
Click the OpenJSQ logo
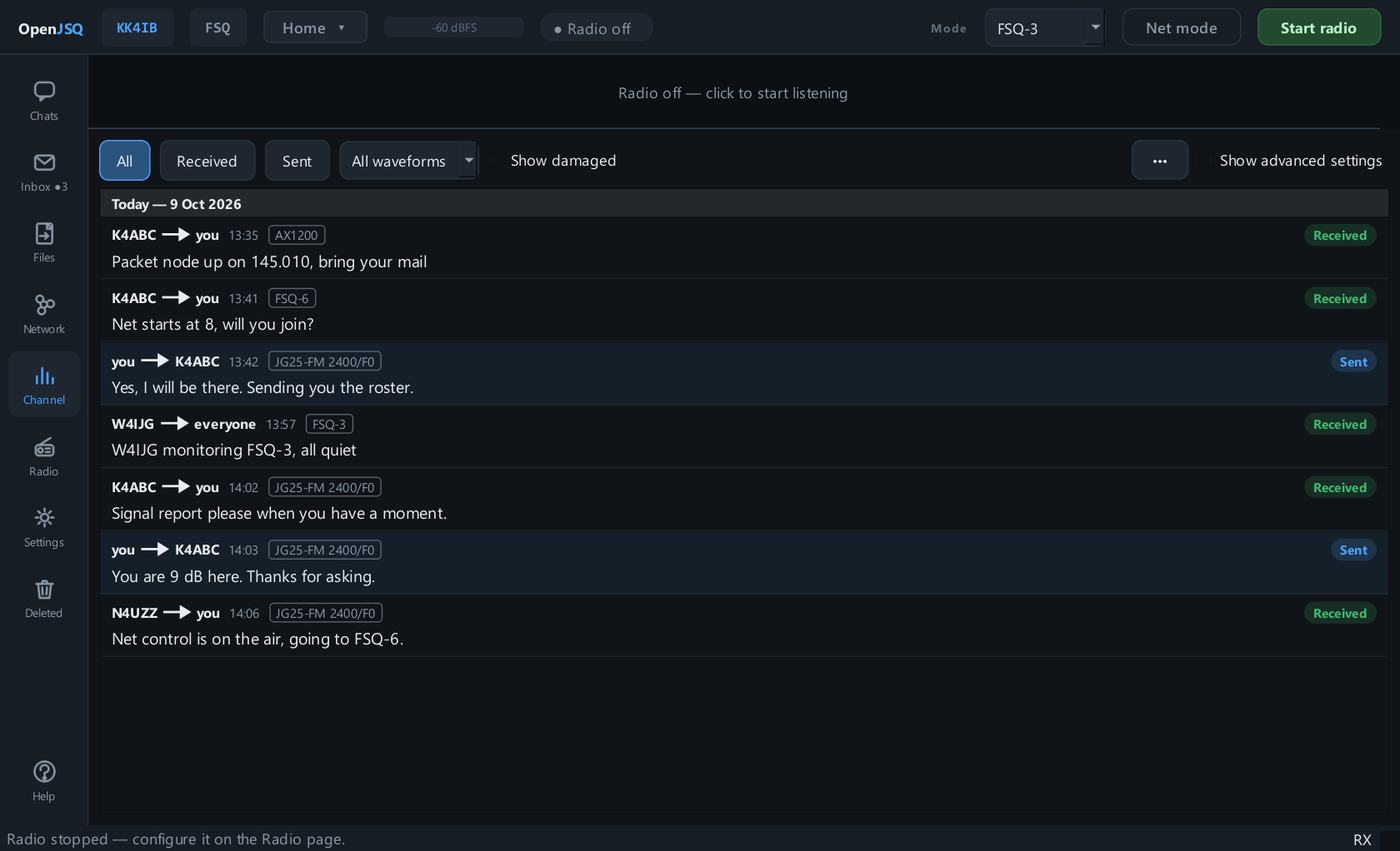[50, 28]
